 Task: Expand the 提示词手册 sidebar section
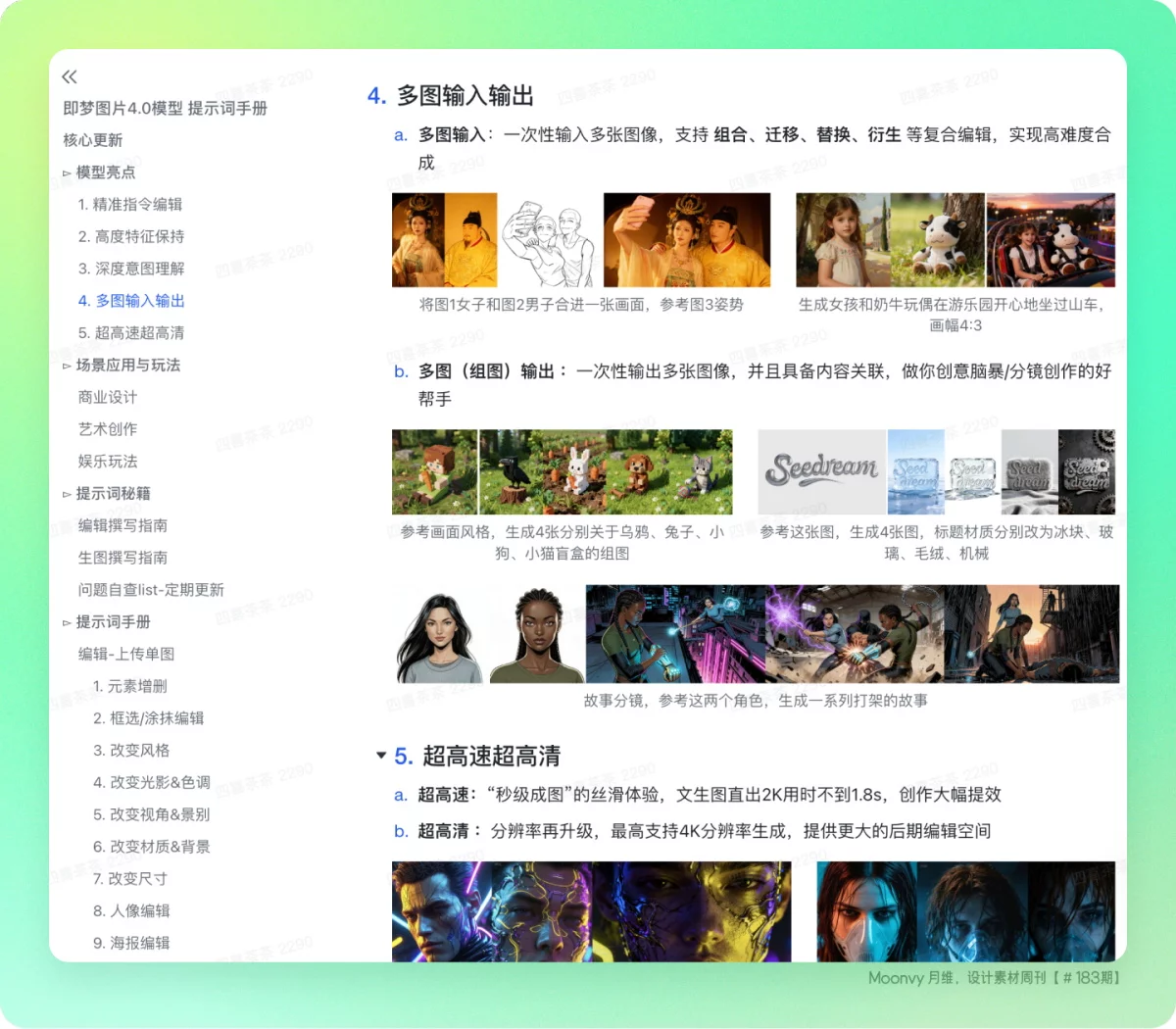(x=69, y=621)
